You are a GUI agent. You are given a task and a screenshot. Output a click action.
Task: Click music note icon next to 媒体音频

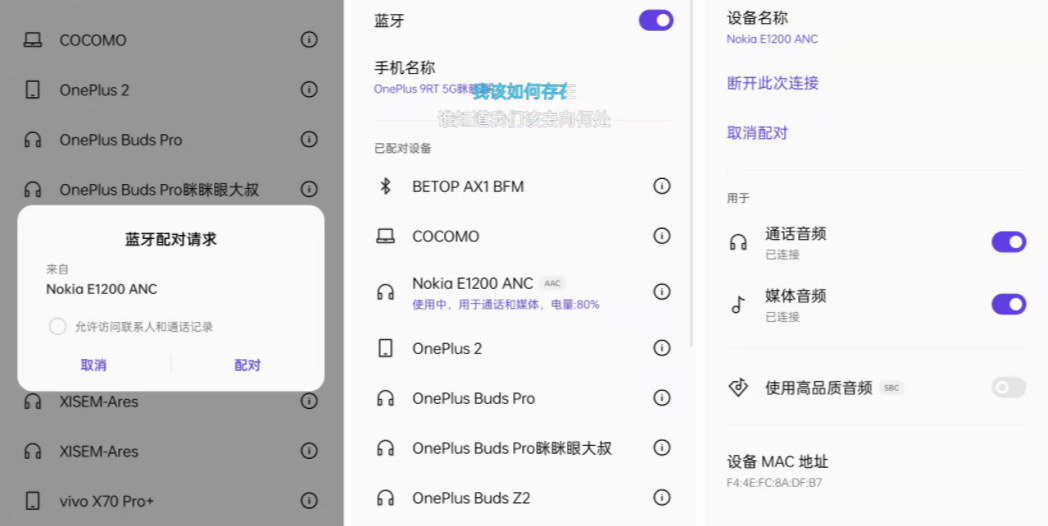(x=738, y=305)
